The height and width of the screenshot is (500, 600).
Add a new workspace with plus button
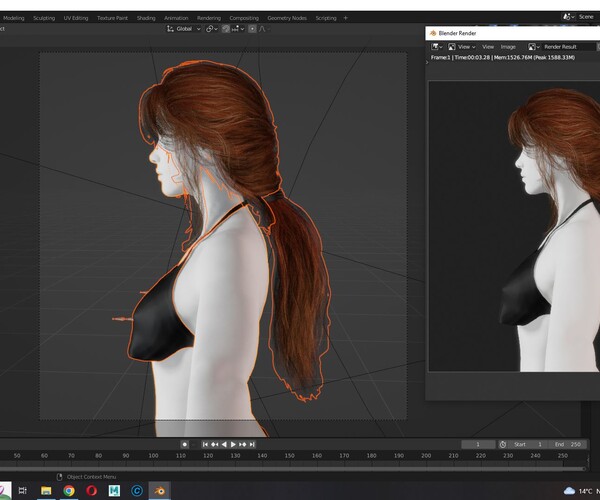pyautogui.click(x=346, y=18)
